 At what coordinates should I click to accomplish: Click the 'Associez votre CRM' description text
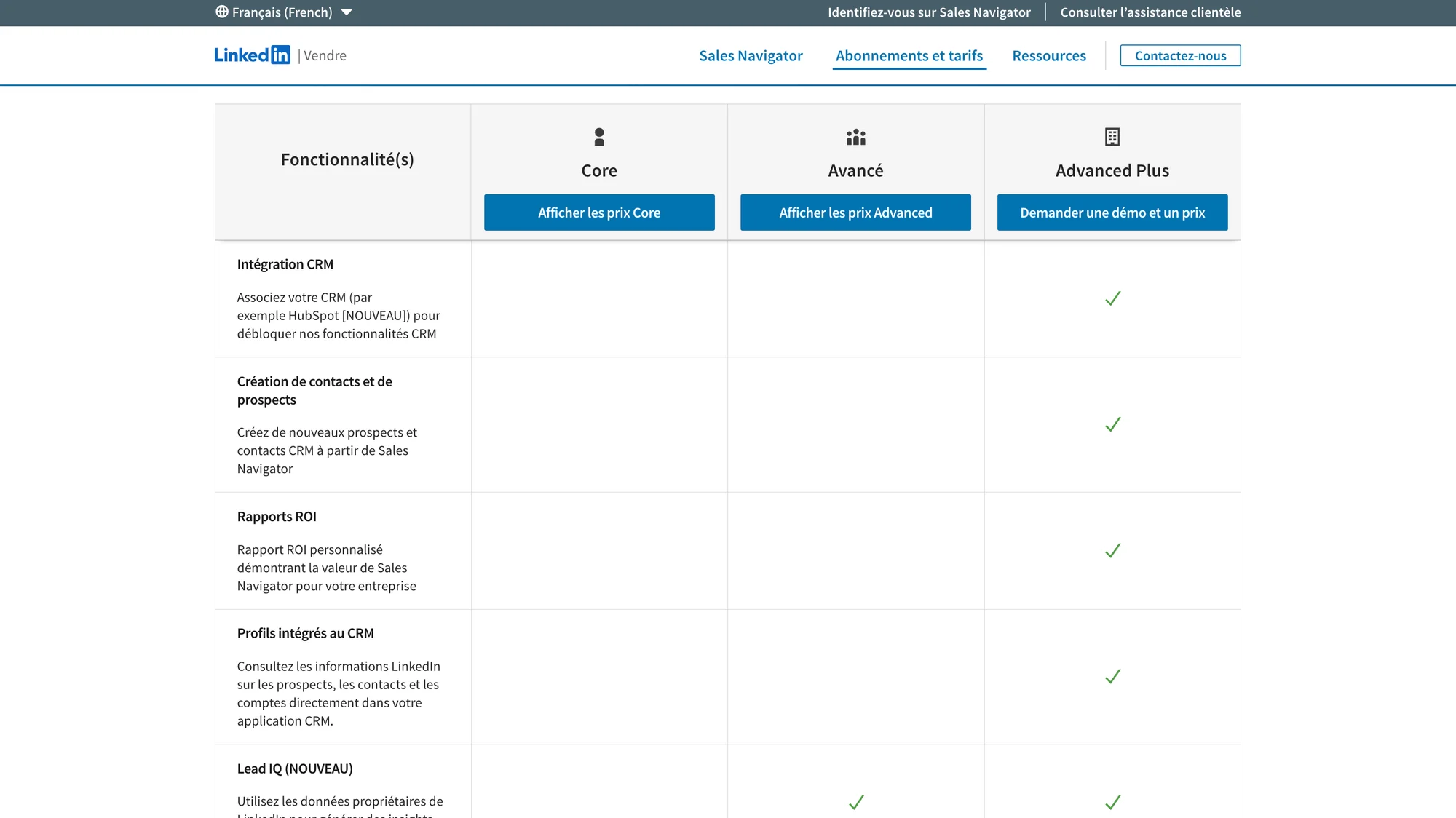[339, 316]
